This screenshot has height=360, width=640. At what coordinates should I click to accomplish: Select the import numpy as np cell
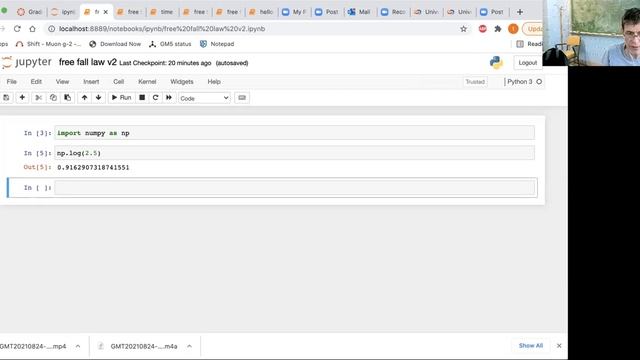[294, 133]
